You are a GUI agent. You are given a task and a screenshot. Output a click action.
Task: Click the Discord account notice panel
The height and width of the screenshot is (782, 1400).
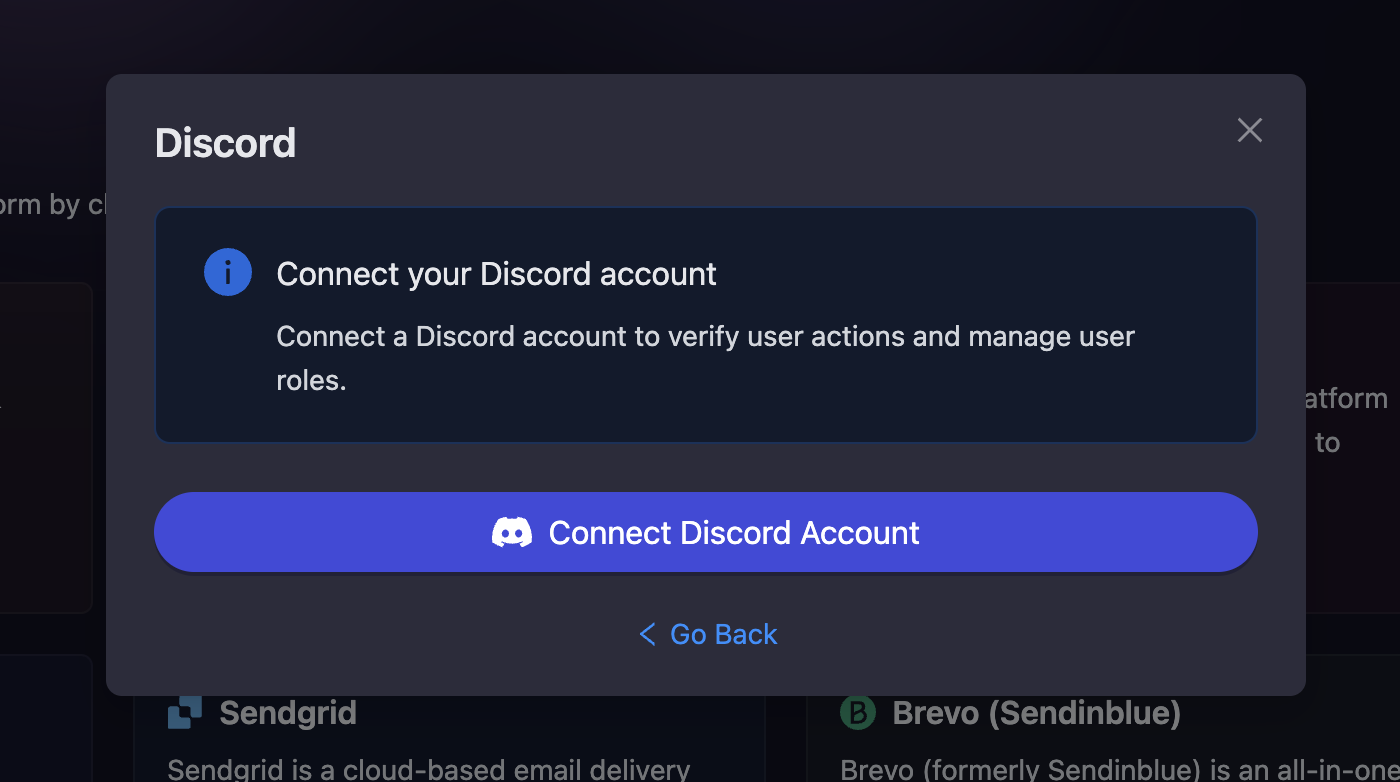point(706,325)
